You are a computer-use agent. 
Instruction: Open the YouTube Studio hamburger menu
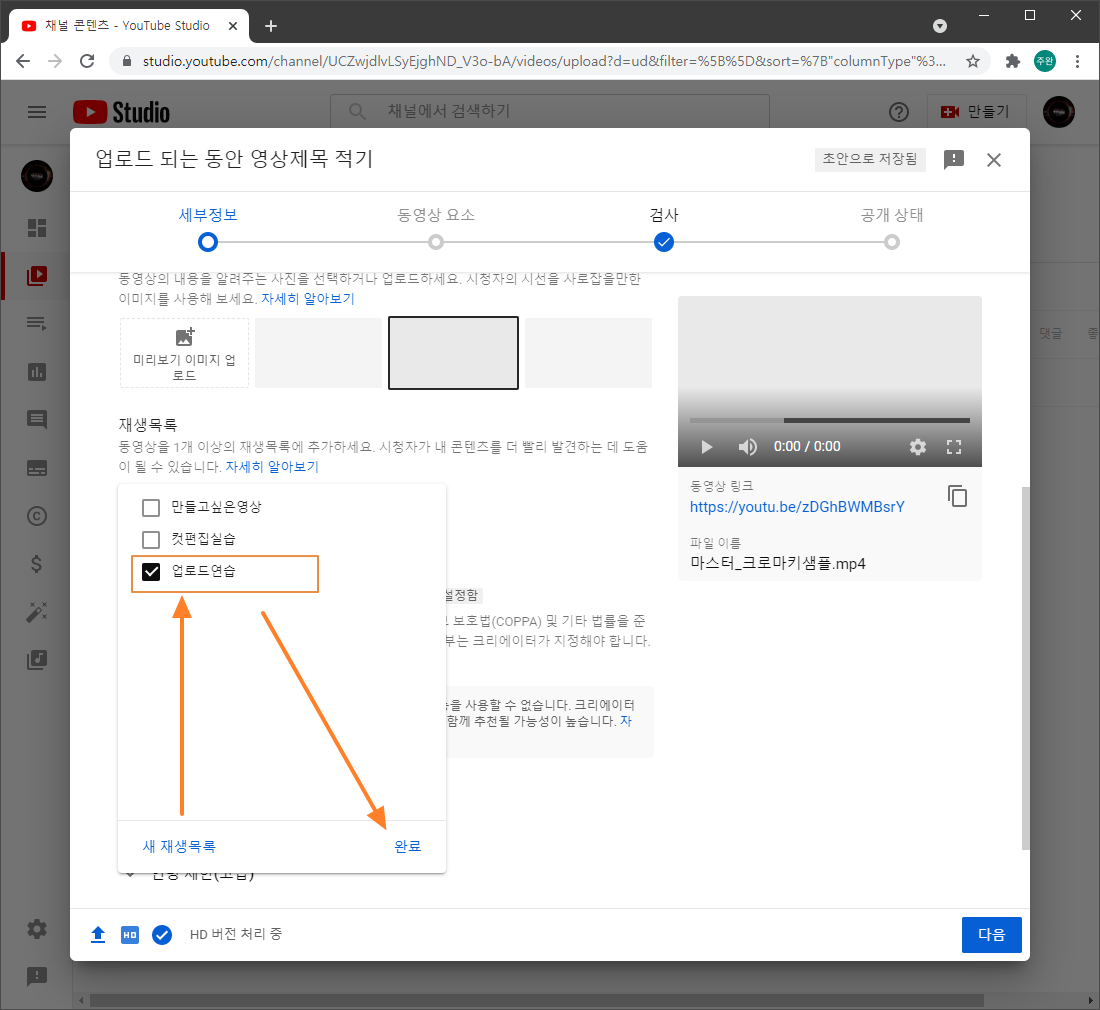click(x=36, y=112)
